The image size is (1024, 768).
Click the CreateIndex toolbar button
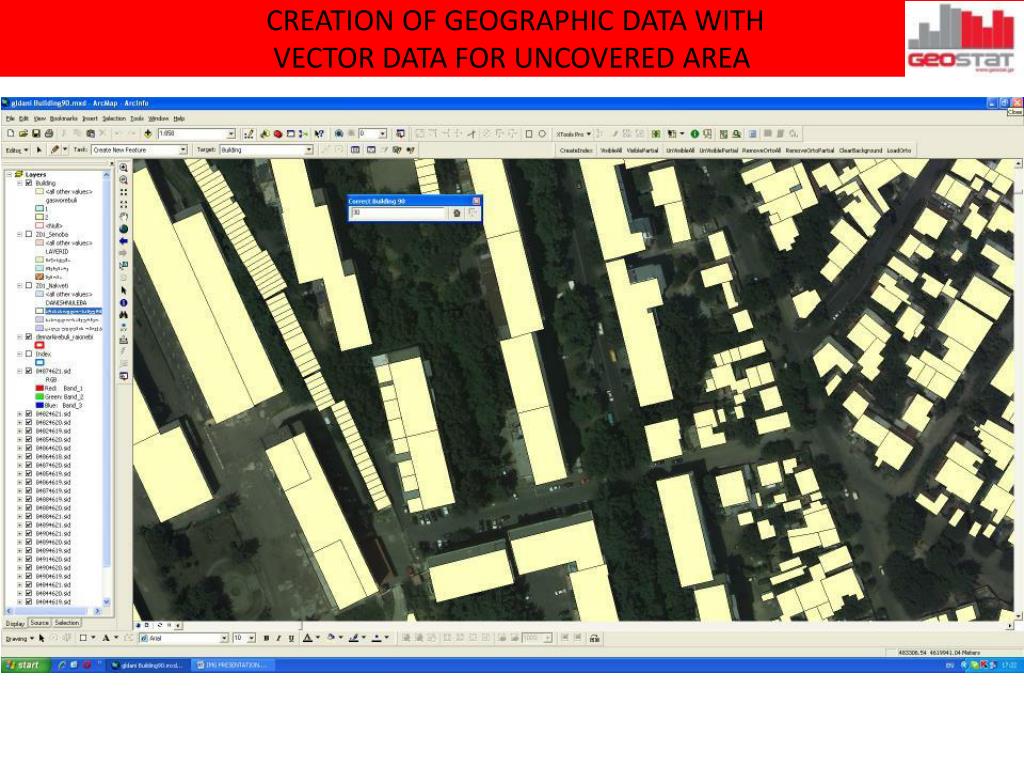tap(576, 151)
